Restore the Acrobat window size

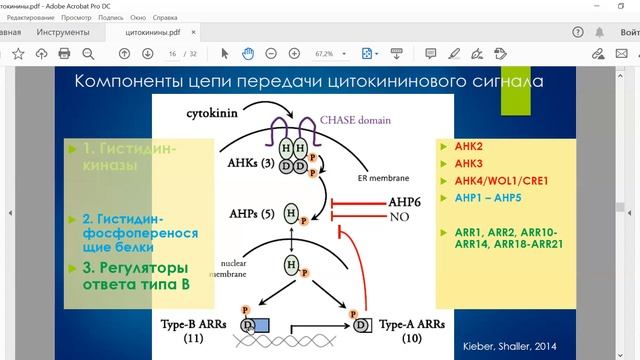pos(621,6)
